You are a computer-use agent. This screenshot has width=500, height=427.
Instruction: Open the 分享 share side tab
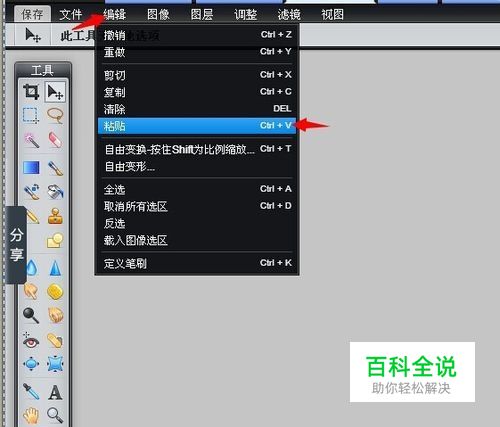coord(16,245)
